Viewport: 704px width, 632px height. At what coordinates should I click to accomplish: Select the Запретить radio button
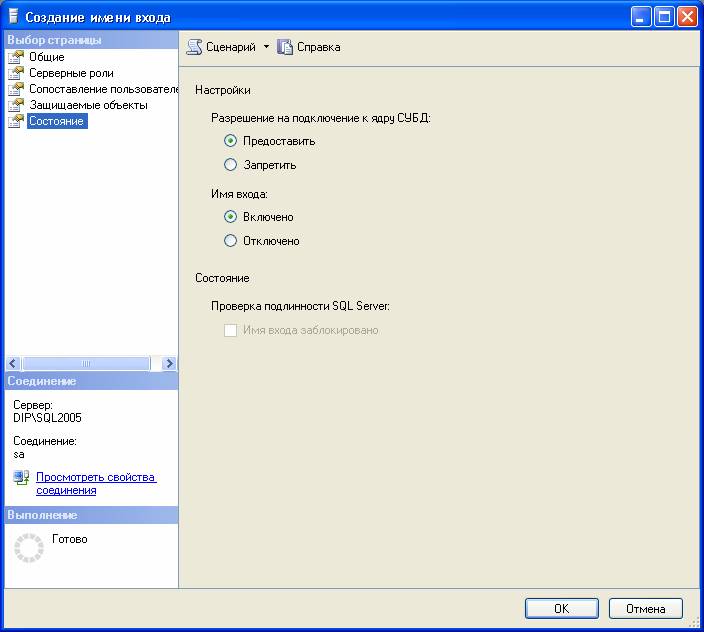pos(231,165)
